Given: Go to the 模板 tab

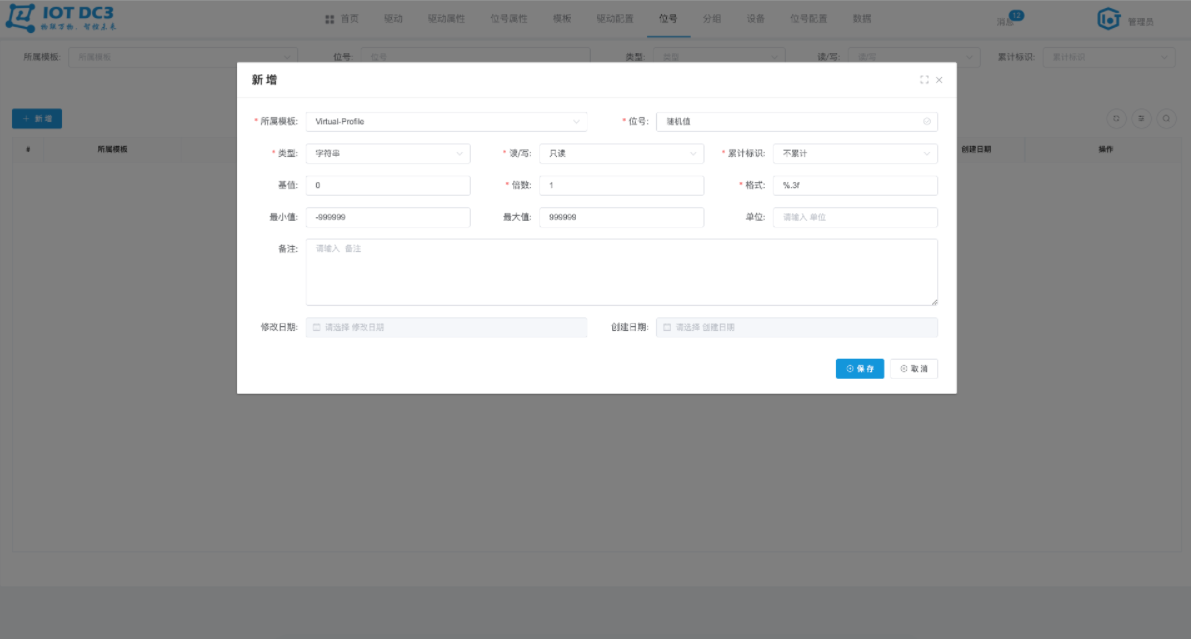Looking at the screenshot, I should point(562,19).
